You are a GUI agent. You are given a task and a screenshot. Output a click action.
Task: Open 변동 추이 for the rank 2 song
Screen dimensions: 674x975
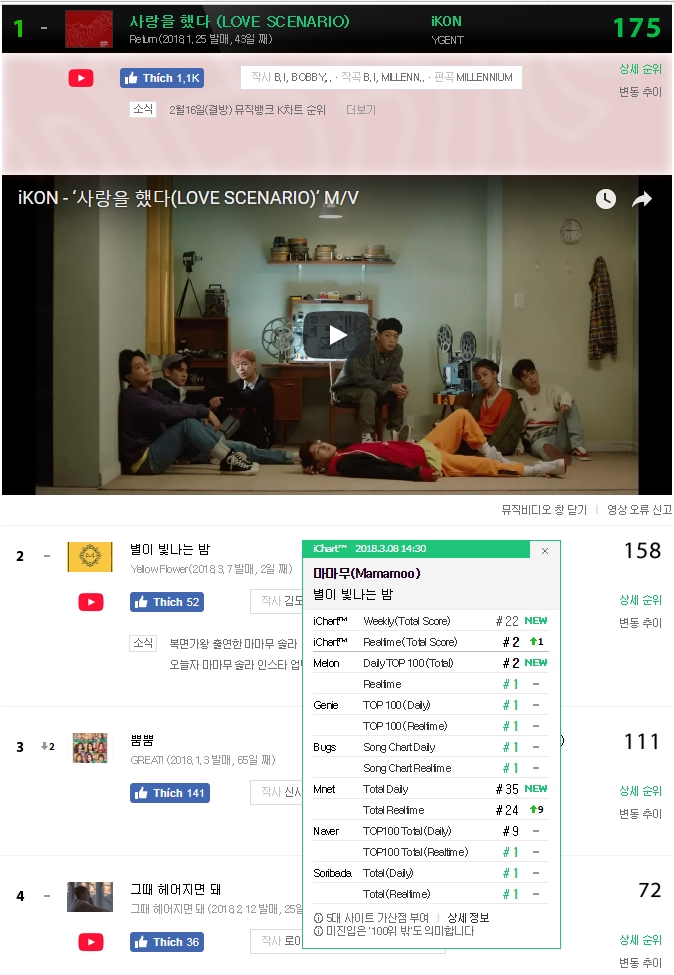[x=640, y=622]
